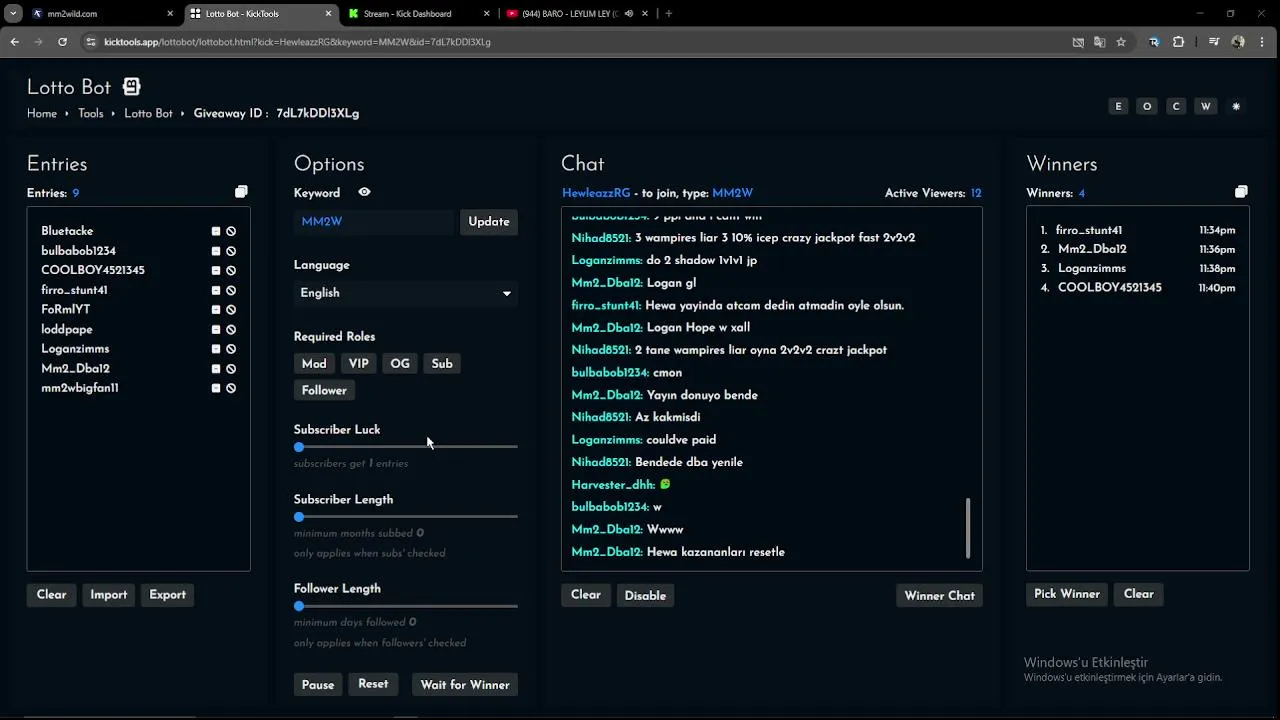The height and width of the screenshot is (720, 1280).
Task: Open the Language dropdown showing English
Action: click(x=405, y=293)
